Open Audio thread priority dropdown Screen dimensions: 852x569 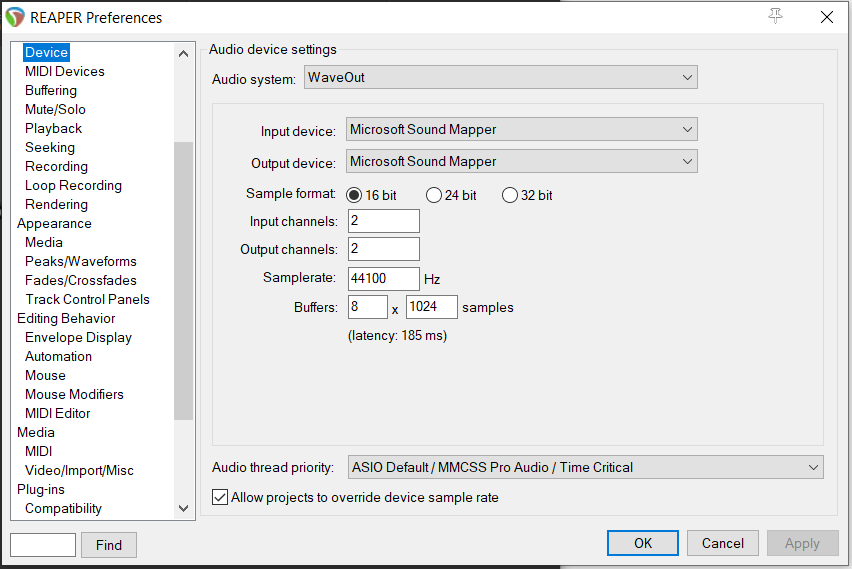[x=586, y=467]
